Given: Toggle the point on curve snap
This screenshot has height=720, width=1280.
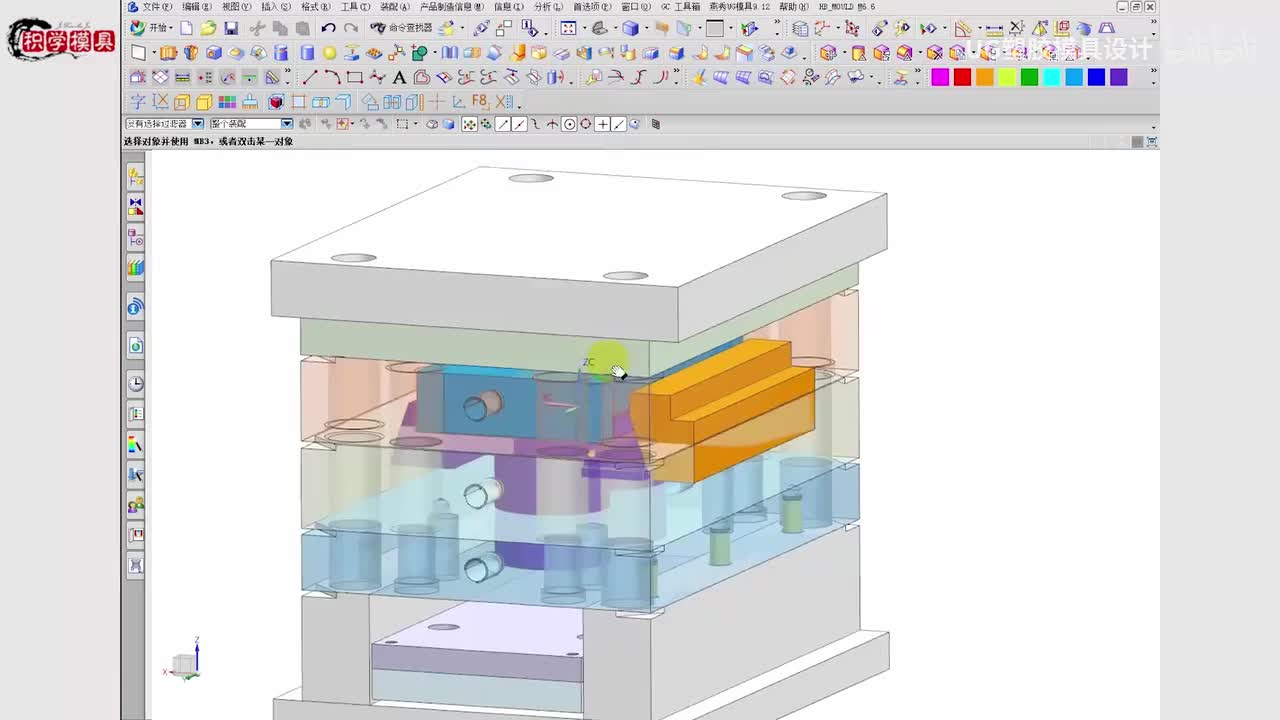Looking at the screenshot, I should coord(619,124).
